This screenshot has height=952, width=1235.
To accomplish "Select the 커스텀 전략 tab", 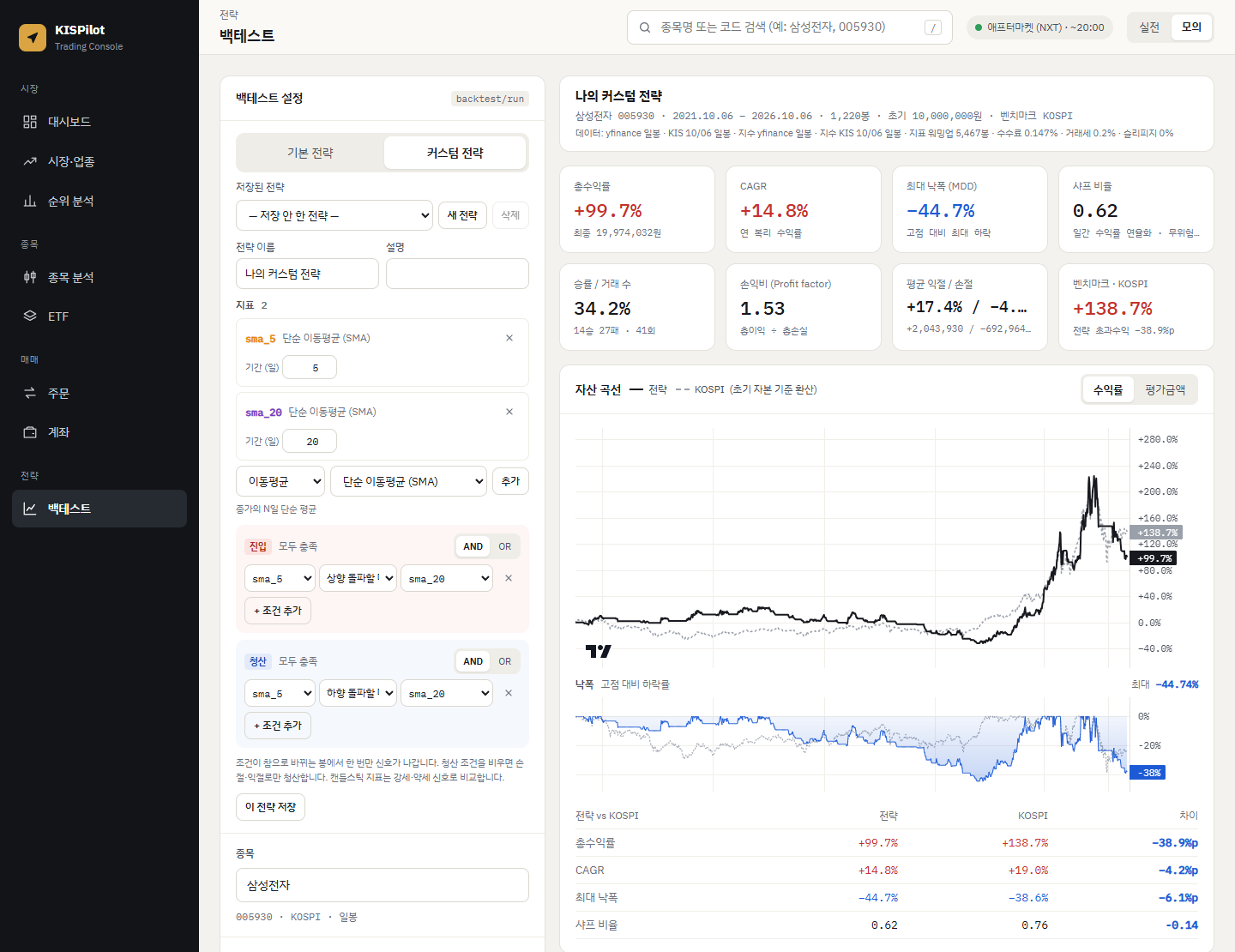I will pos(455,153).
